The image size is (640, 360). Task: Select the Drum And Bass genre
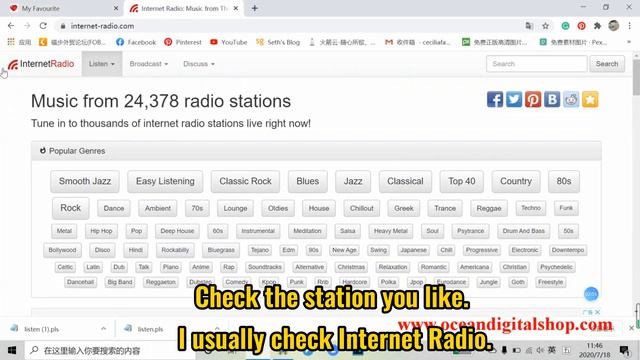click(x=524, y=231)
